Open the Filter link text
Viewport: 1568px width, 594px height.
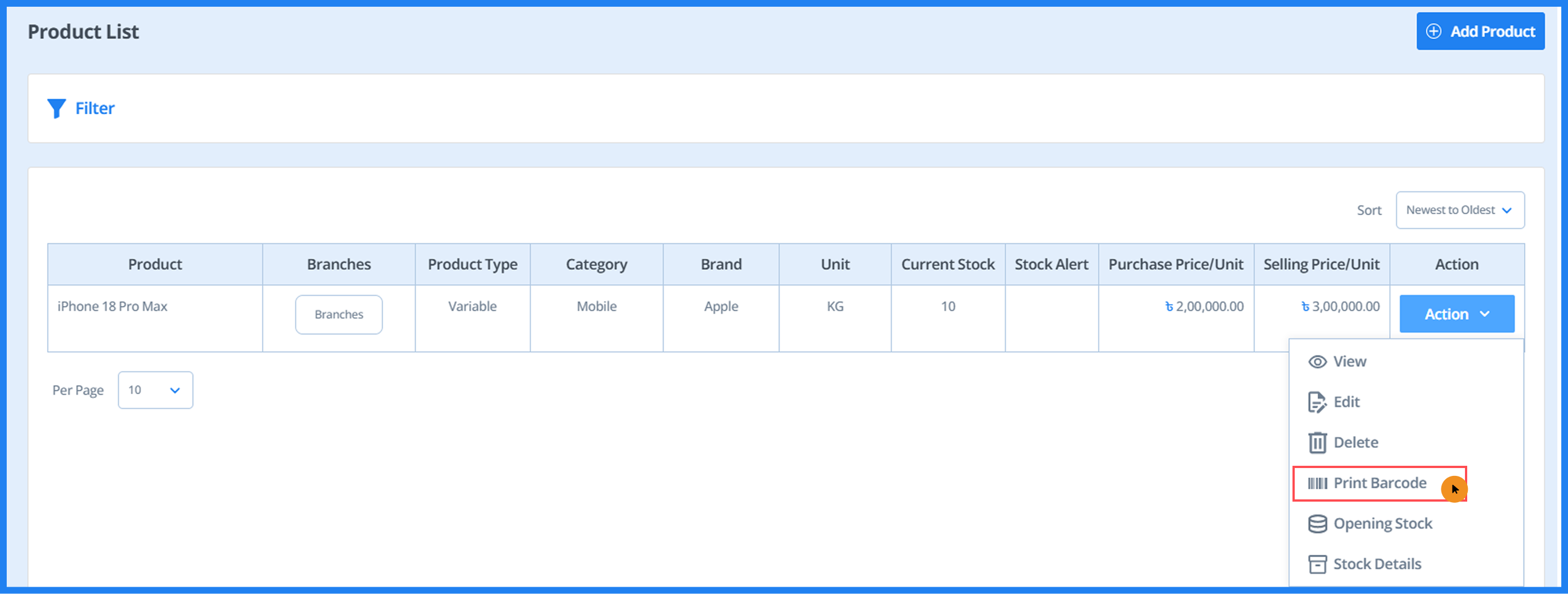[x=94, y=109]
